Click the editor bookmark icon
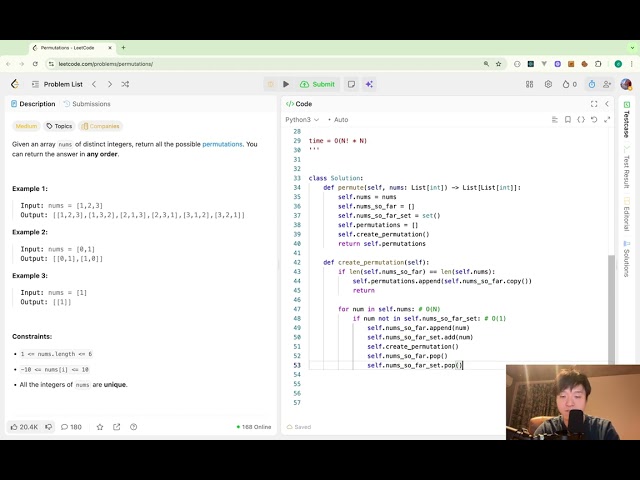 click(567, 120)
